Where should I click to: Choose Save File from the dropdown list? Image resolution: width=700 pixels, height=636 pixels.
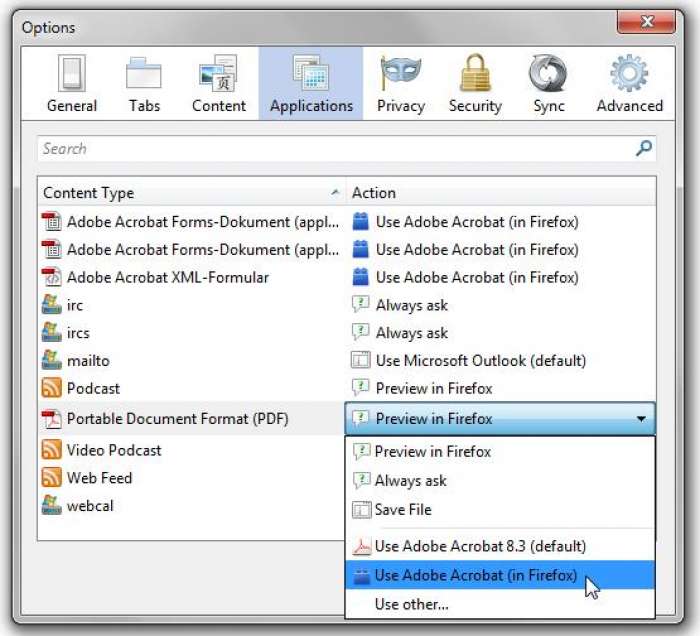(500, 510)
